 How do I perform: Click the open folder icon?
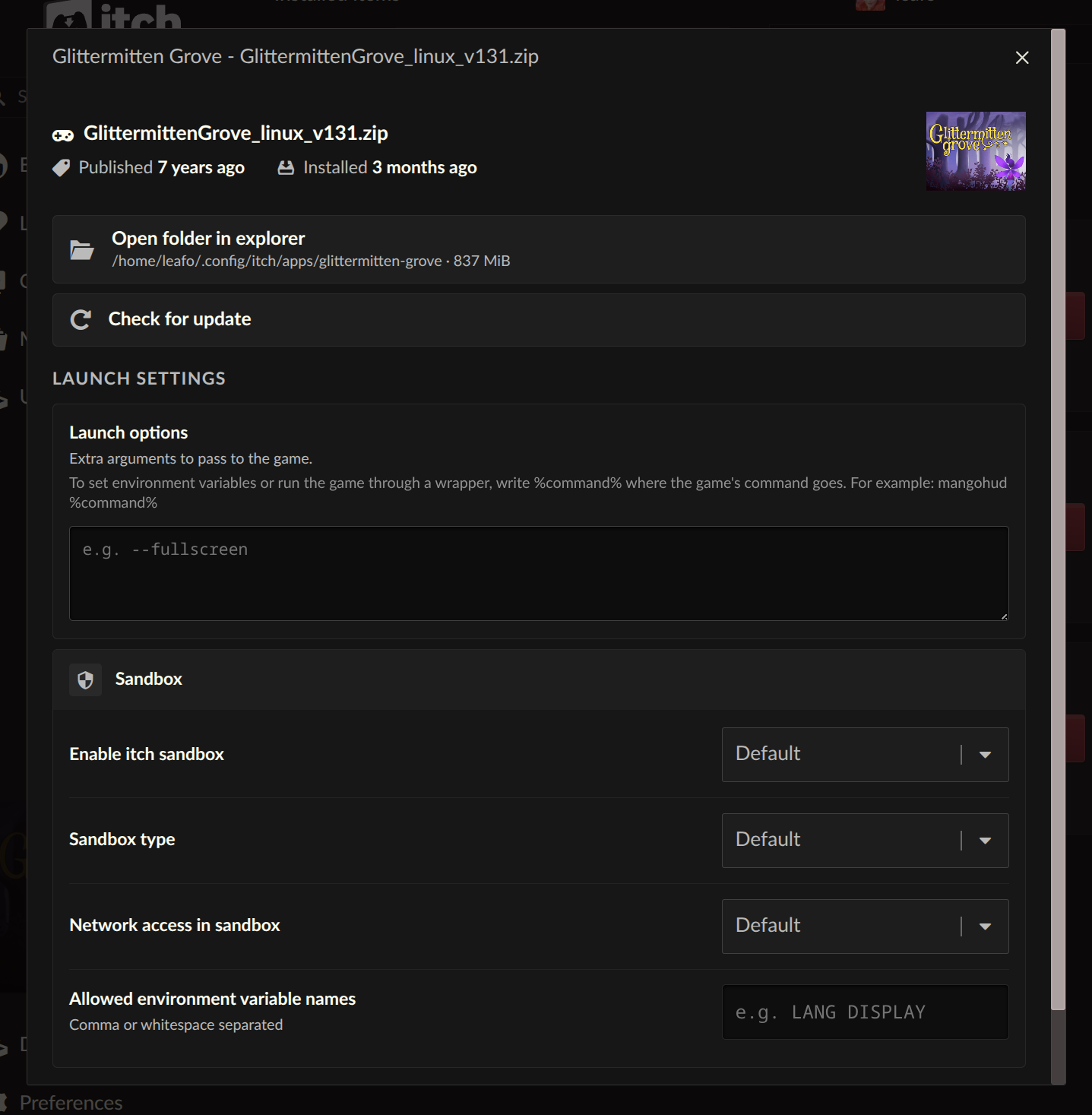tap(81, 249)
